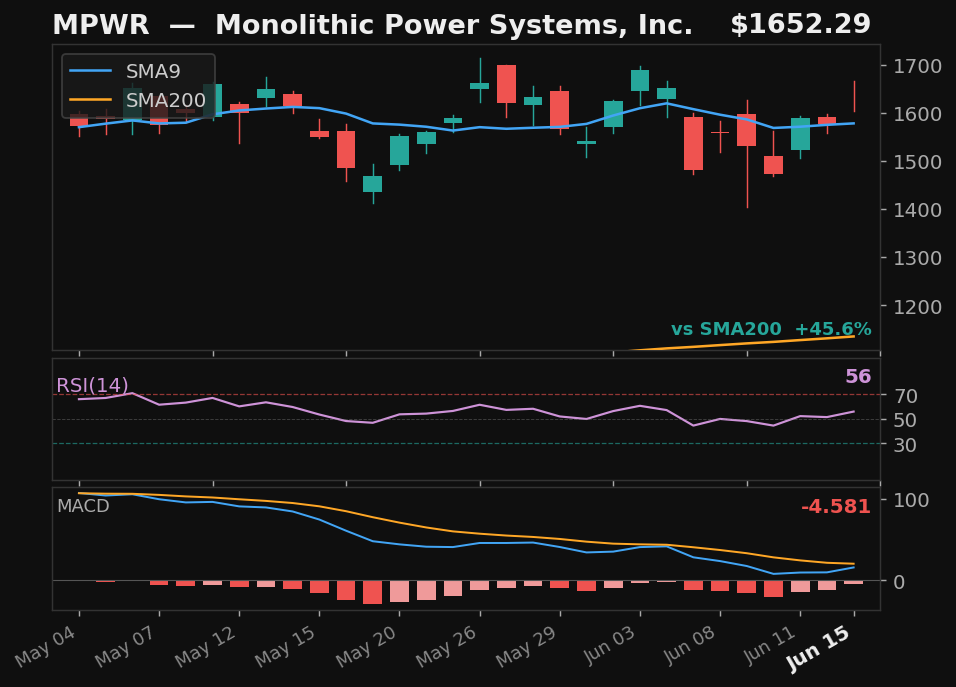Click the RSI value 56
This screenshot has width=956, height=687.
point(858,376)
